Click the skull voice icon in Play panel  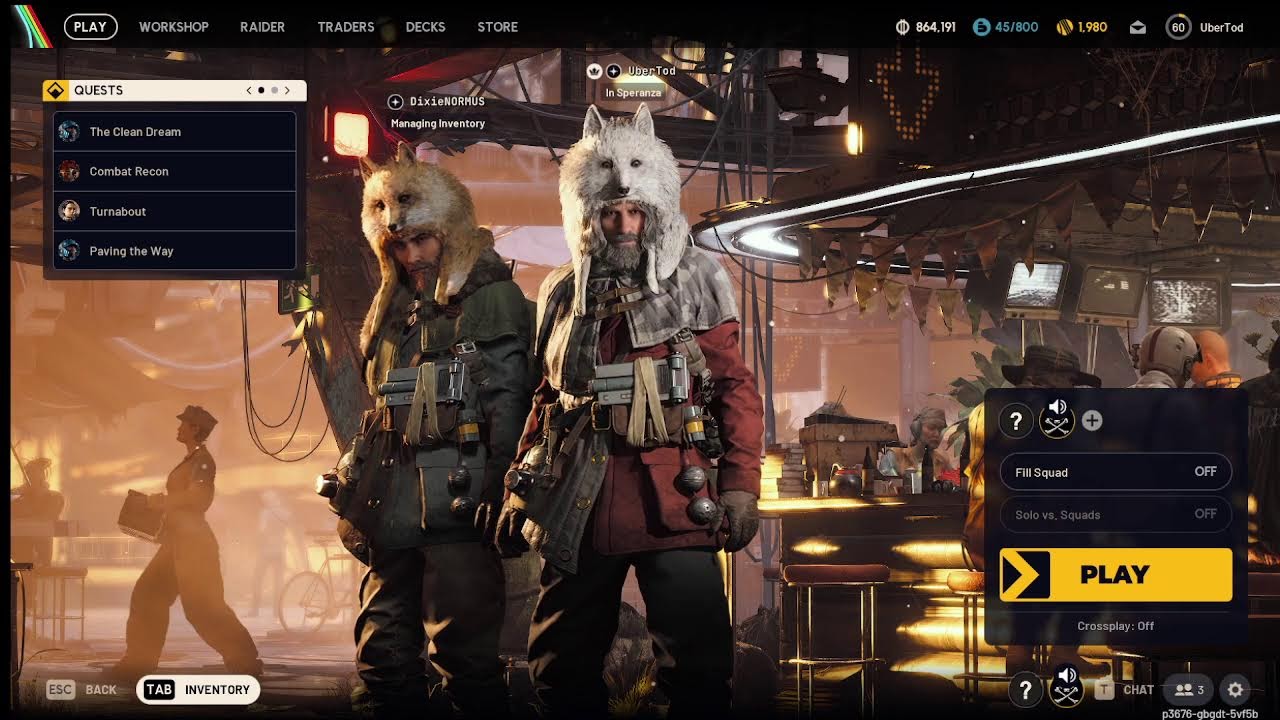click(1057, 420)
